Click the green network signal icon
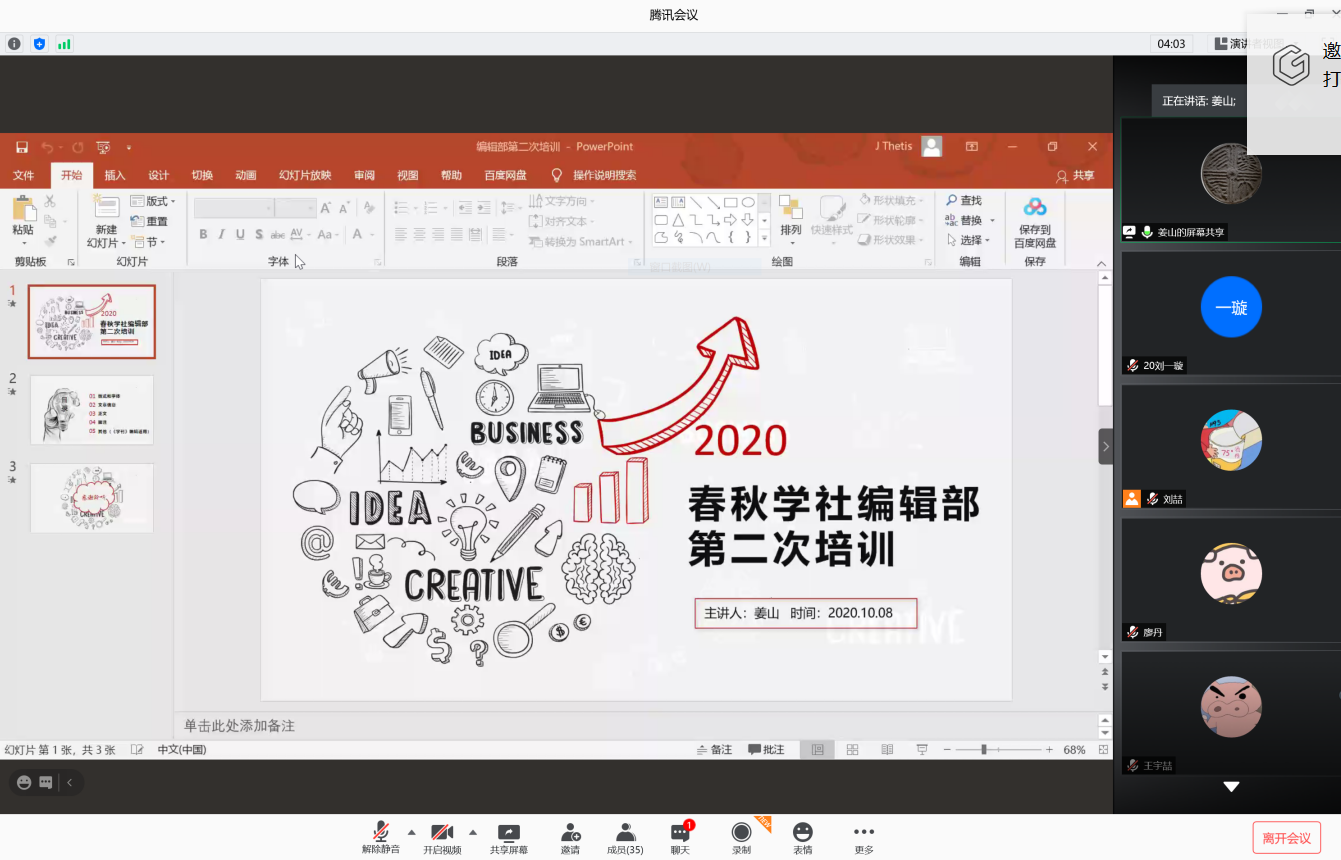Image resolution: width=1341 pixels, height=860 pixels. click(64, 44)
